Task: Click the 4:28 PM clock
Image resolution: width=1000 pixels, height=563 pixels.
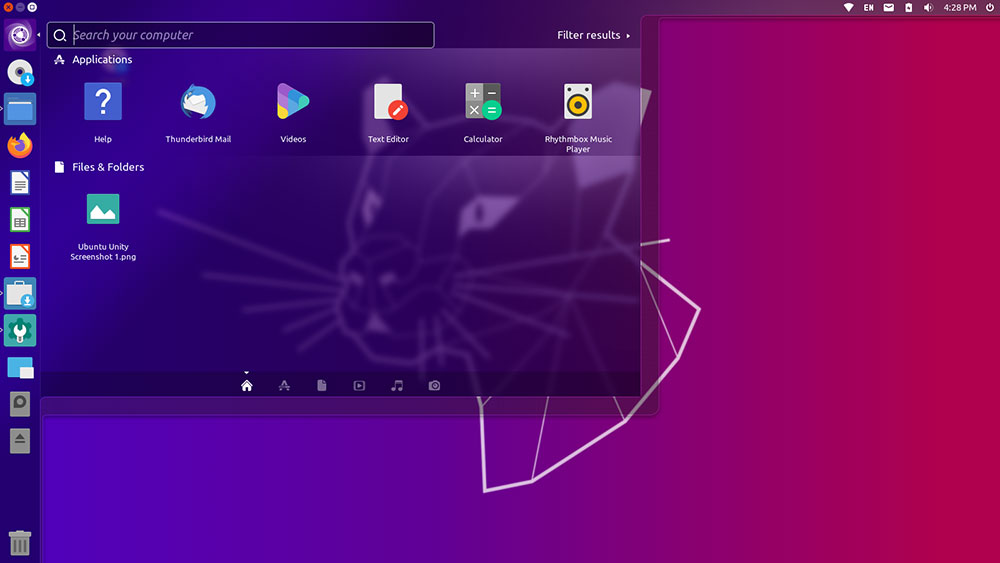Action: pyautogui.click(x=960, y=8)
